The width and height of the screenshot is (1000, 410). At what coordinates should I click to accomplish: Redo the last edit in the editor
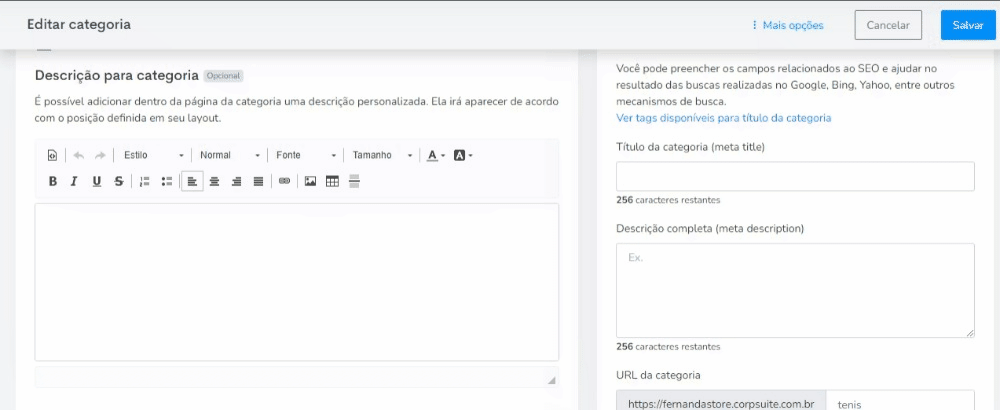click(99, 156)
